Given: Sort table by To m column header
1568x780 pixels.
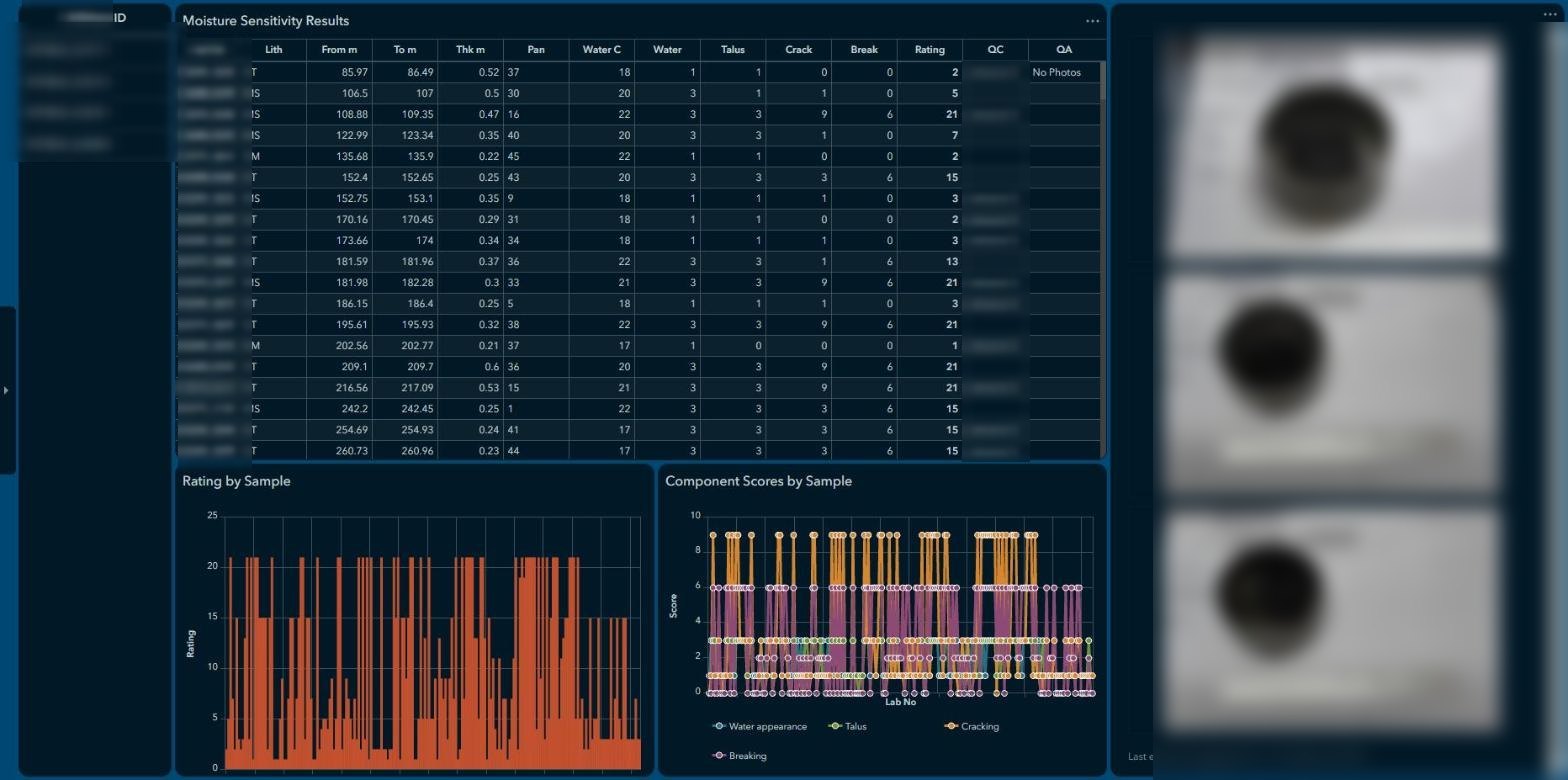Looking at the screenshot, I should [x=405, y=50].
